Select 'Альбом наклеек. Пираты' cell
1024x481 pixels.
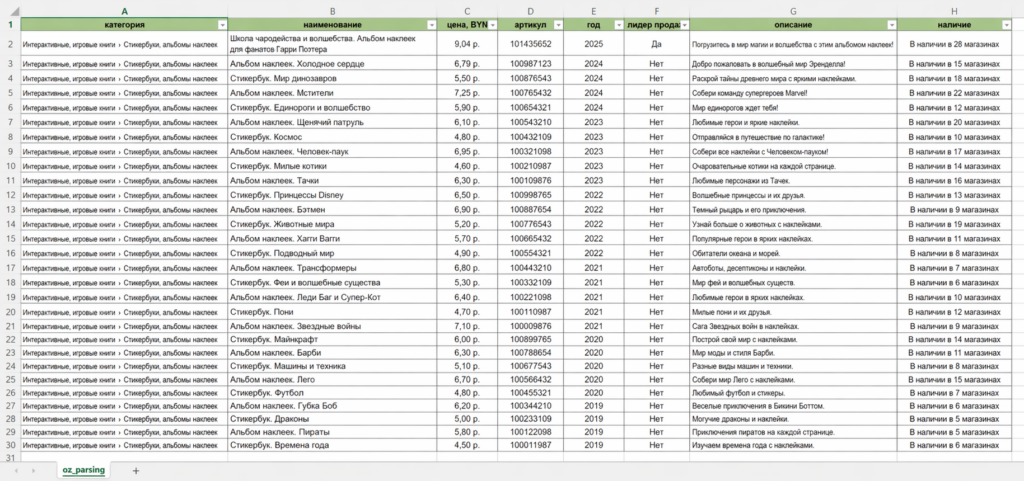(332, 432)
